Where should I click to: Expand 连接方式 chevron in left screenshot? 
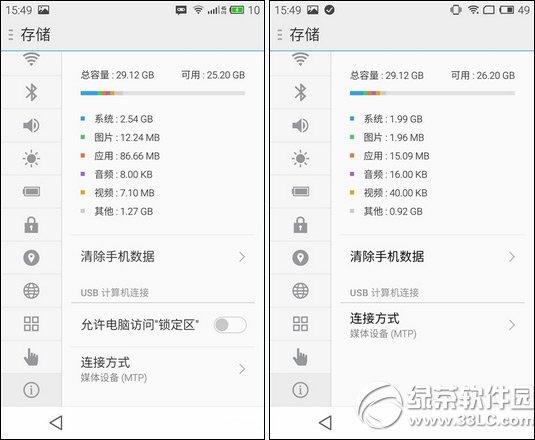click(242, 369)
